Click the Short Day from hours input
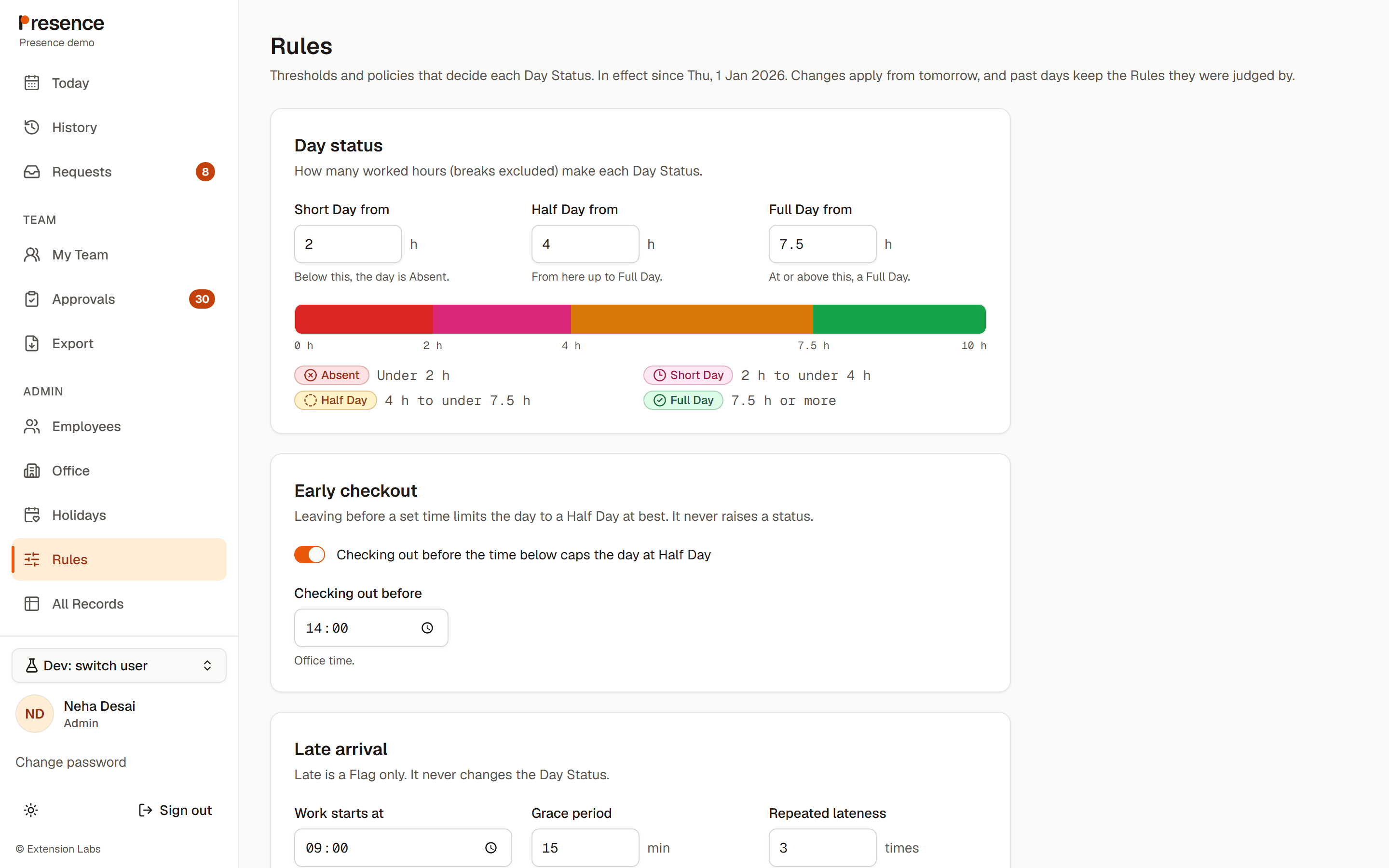 (x=348, y=244)
